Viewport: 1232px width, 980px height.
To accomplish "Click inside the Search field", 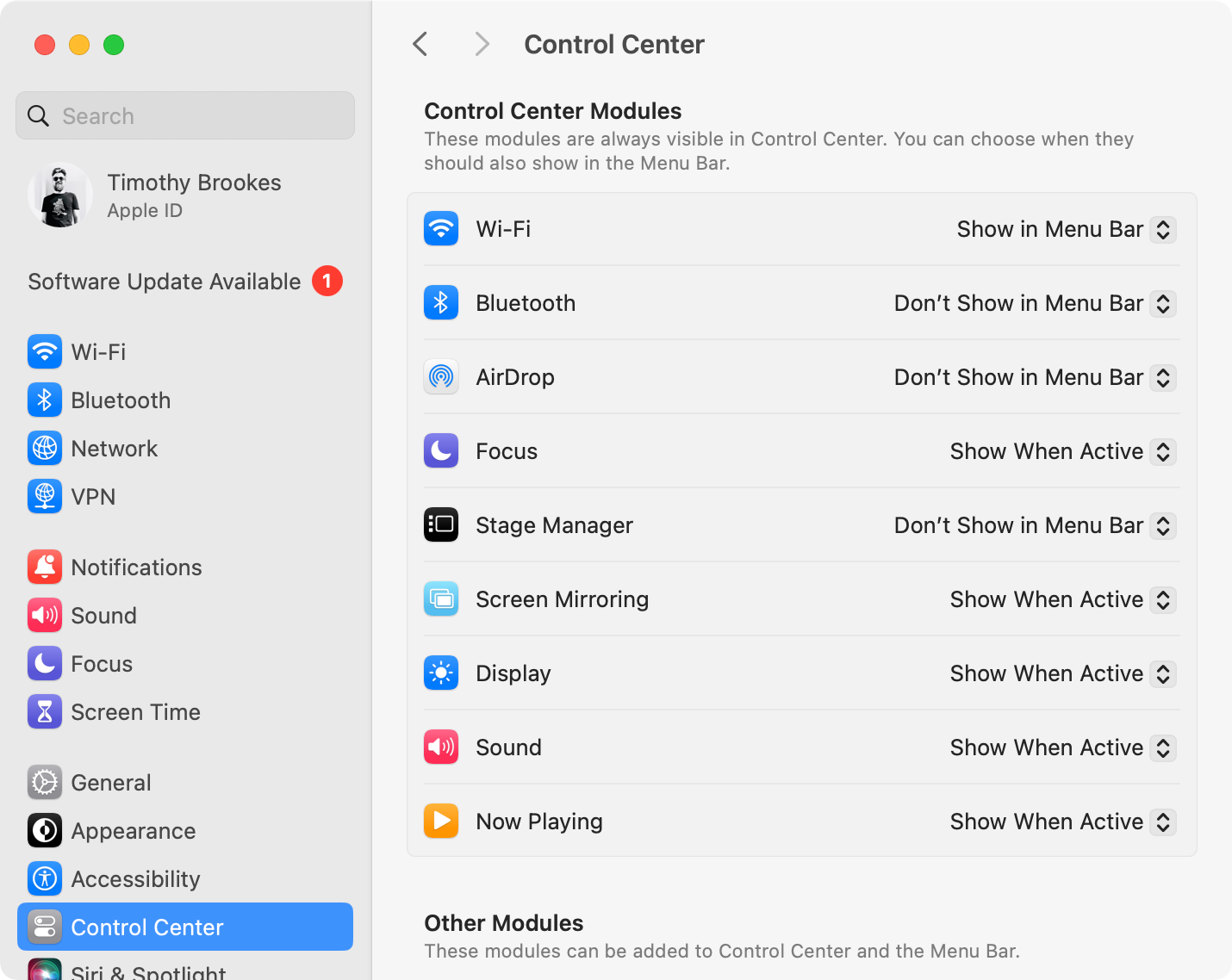I will pyautogui.click(x=184, y=115).
